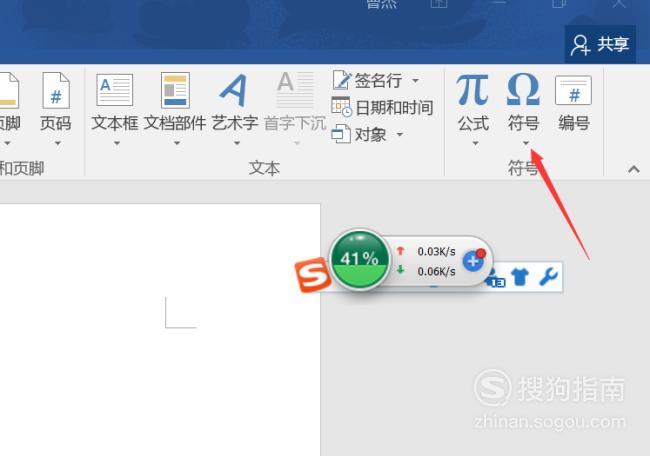The image size is (650, 456).
Task: Collapse the ribbon with the chevron
Action: [633, 169]
